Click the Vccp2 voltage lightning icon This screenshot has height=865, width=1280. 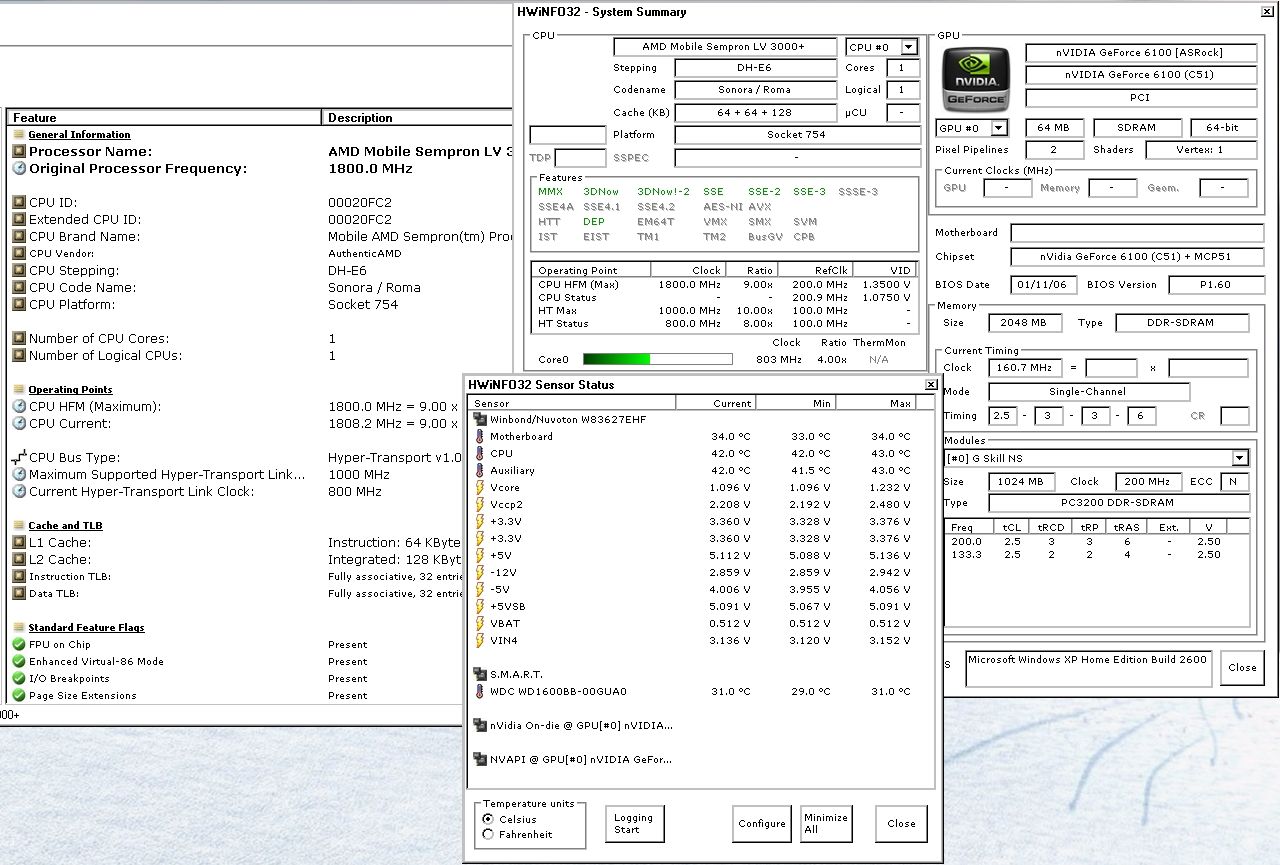point(480,505)
